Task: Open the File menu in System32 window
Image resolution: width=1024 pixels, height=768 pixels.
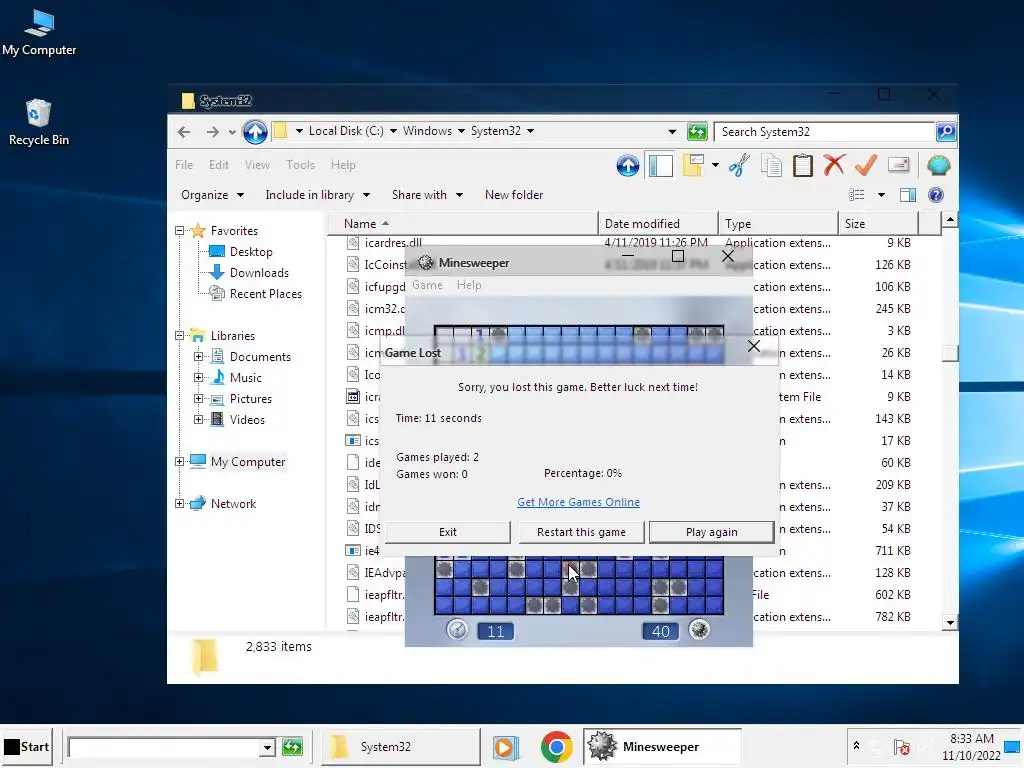Action: 184,165
